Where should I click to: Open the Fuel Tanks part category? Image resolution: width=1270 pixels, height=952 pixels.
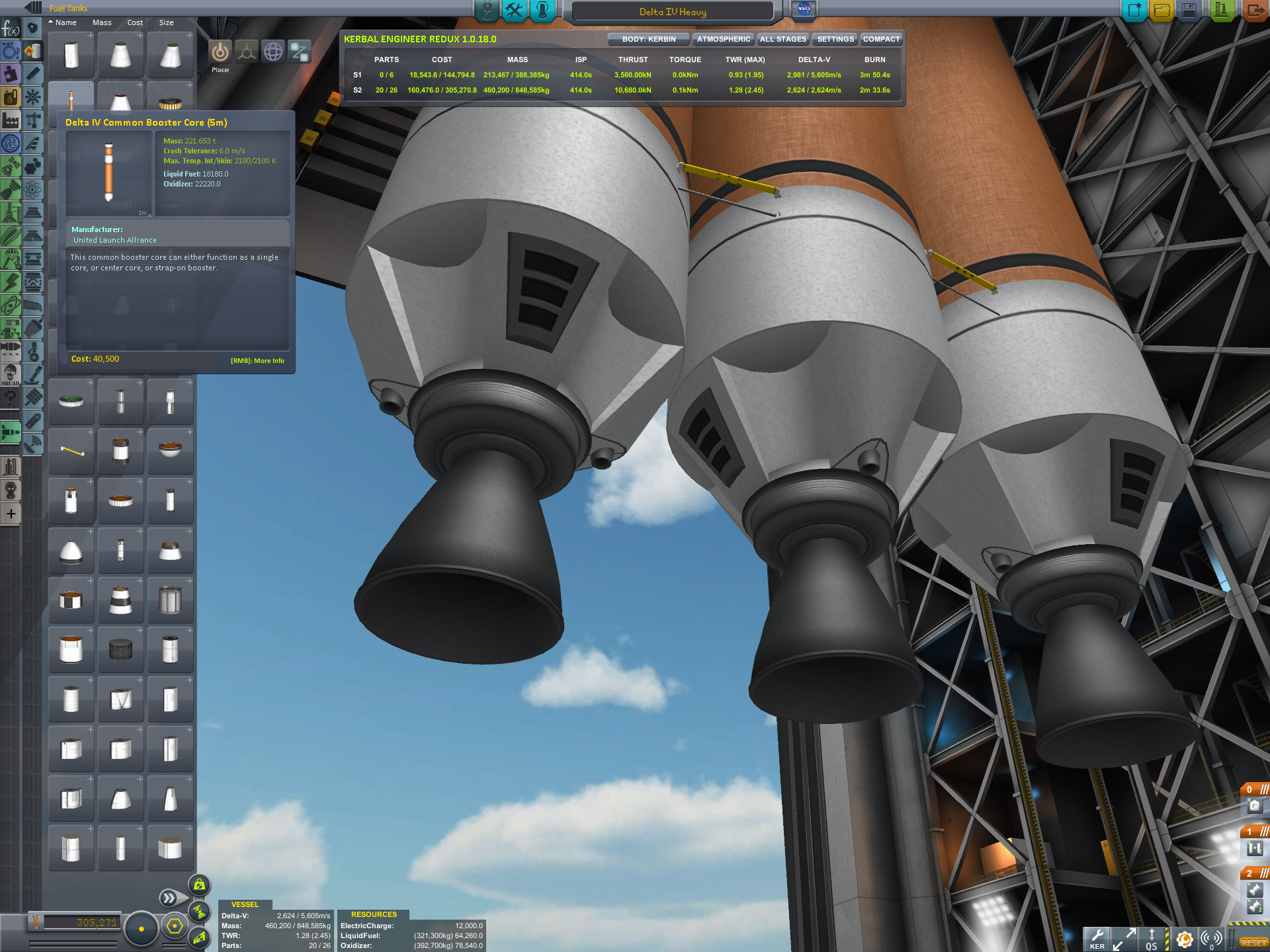click(x=32, y=52)
